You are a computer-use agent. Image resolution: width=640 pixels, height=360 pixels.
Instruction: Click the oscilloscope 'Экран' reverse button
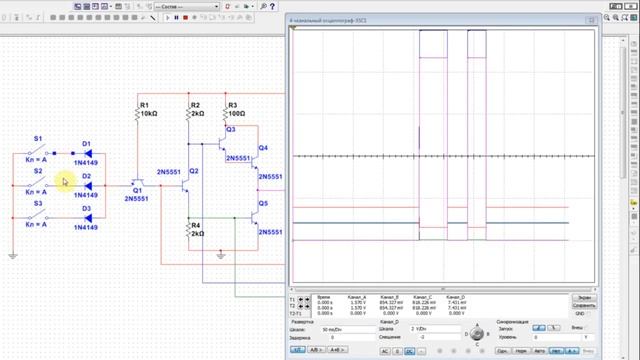pos(584,298)
